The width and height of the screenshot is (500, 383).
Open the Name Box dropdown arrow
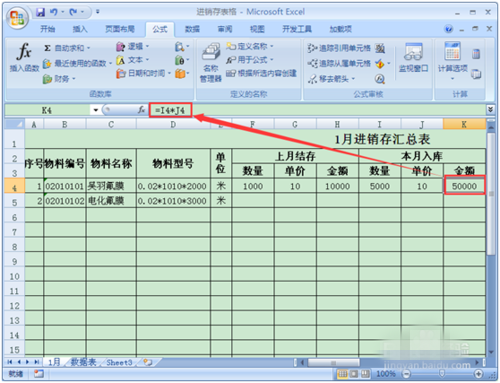click(96, 110)
